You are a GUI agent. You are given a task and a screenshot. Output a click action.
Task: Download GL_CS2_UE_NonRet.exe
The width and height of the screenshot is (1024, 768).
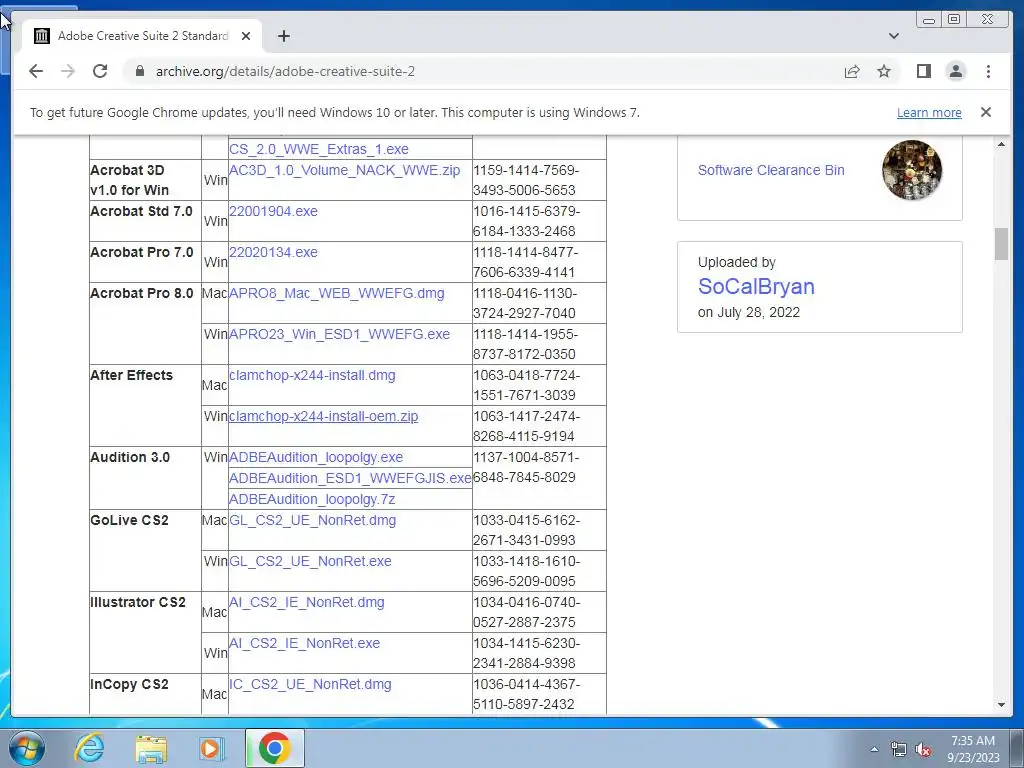(x=310, y=561)
